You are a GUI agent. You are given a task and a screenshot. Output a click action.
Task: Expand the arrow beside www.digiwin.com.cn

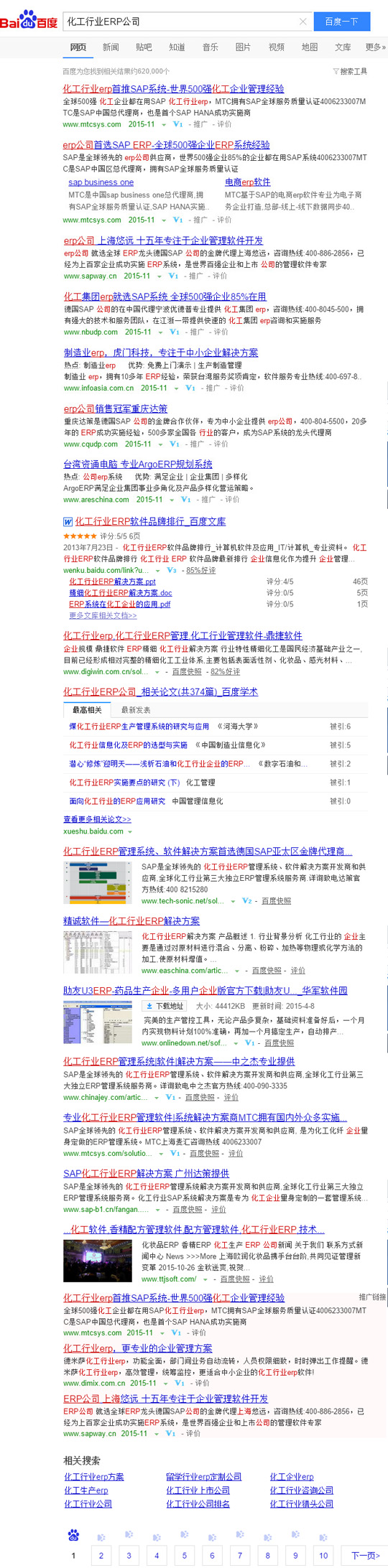tap(157, 673)
